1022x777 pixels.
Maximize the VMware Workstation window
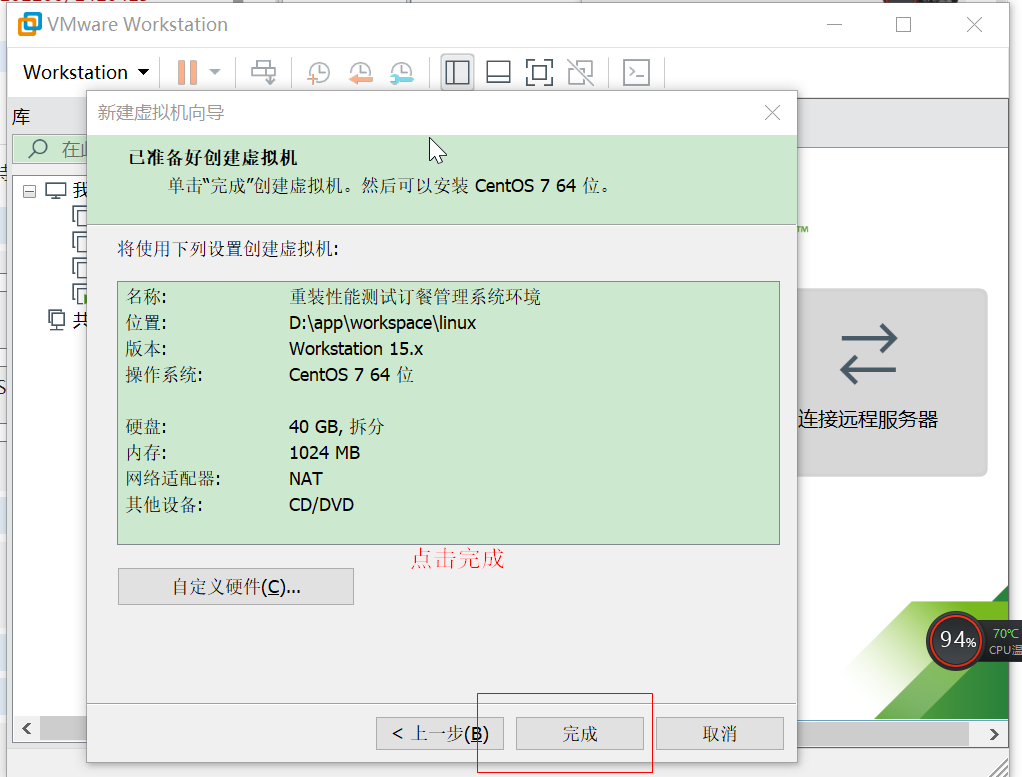pos(903,25)
